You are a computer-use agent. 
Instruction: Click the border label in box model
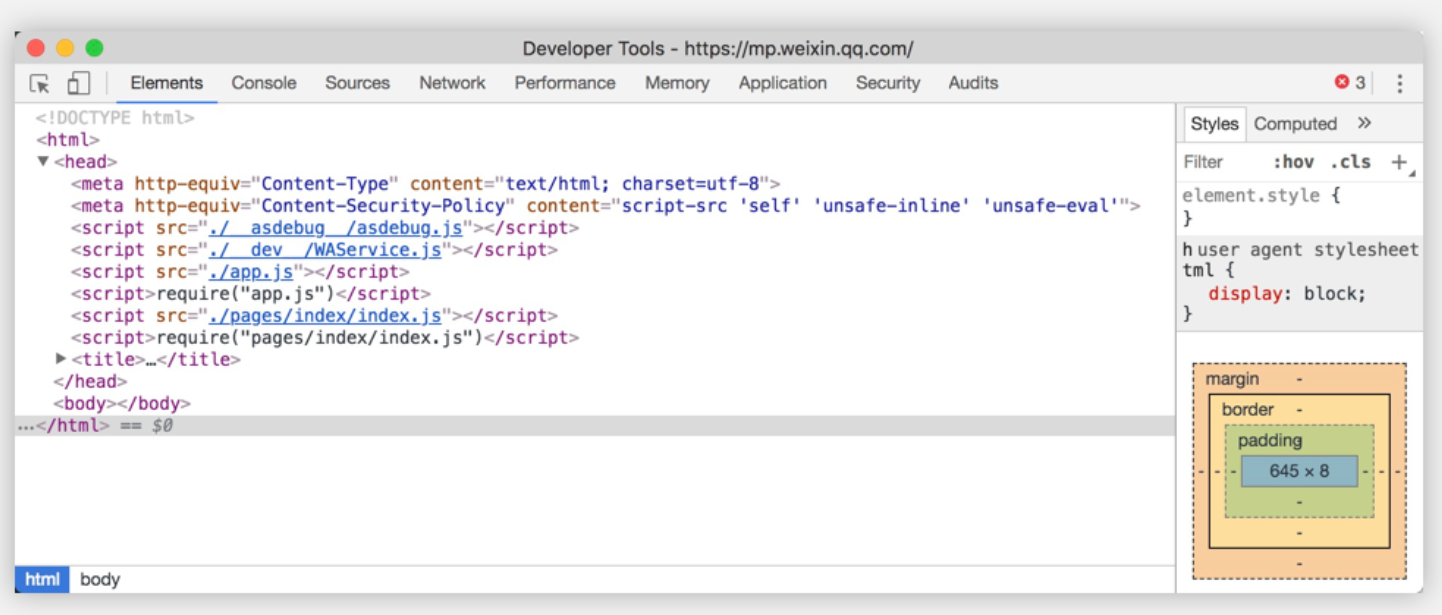1248,410
